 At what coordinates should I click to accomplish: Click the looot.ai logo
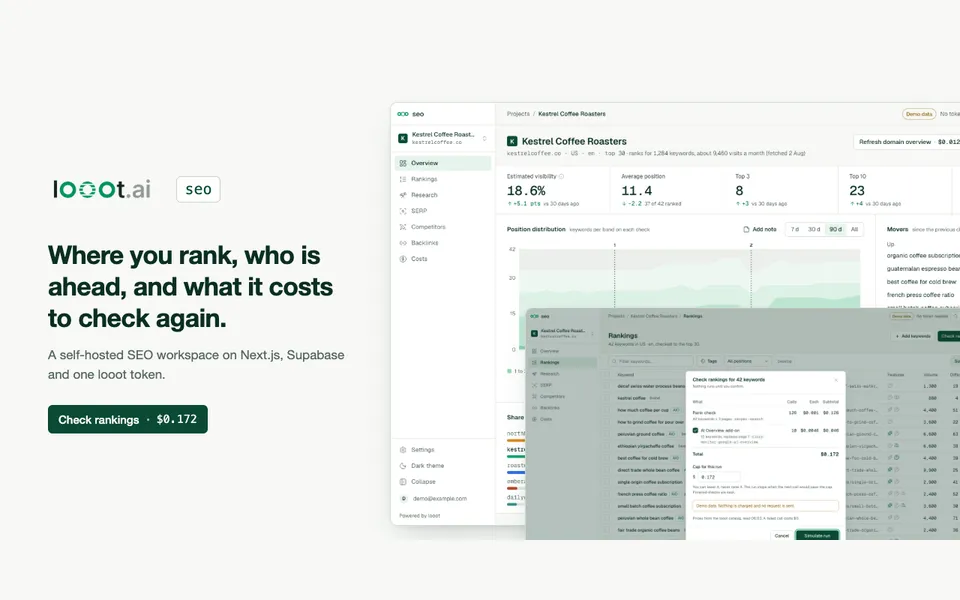click(102, 189)
